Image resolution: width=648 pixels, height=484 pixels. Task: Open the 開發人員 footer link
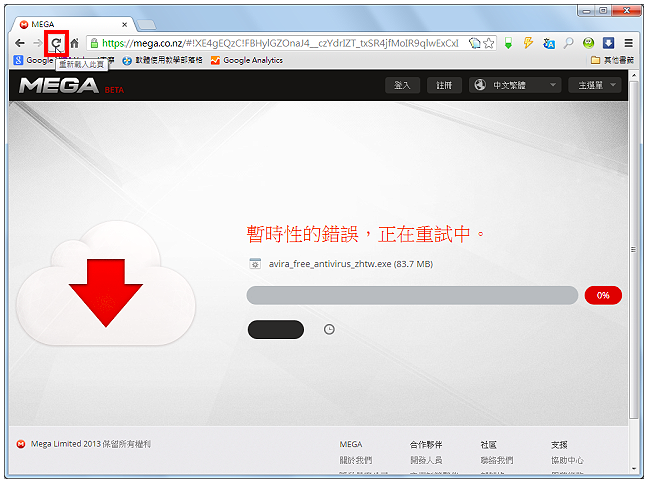[426, 460]
